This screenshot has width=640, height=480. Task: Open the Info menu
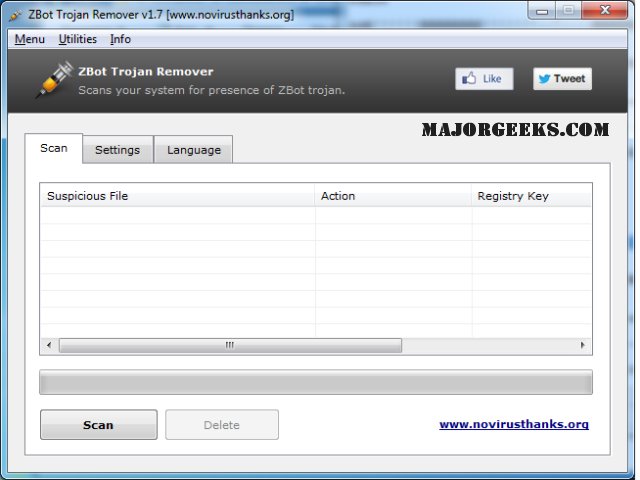120,39
